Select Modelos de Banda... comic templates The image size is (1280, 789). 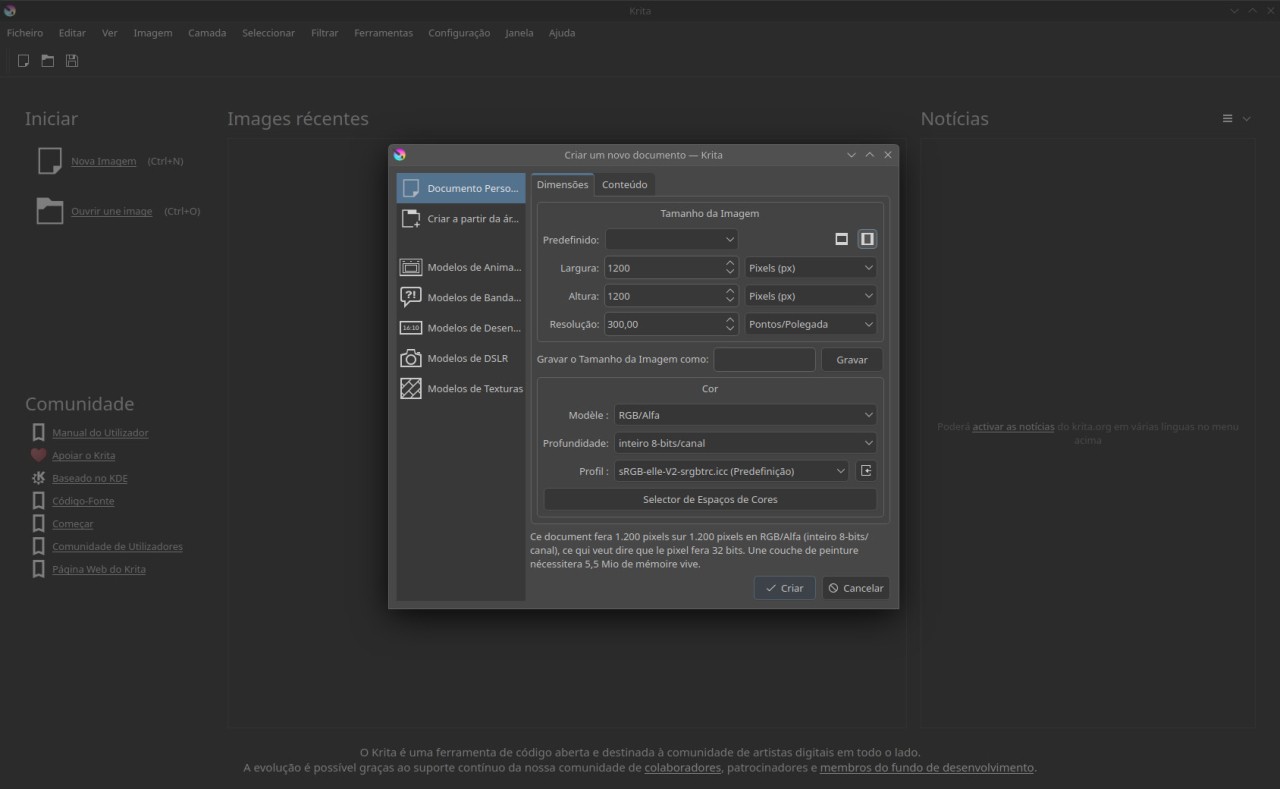point(461,297)
